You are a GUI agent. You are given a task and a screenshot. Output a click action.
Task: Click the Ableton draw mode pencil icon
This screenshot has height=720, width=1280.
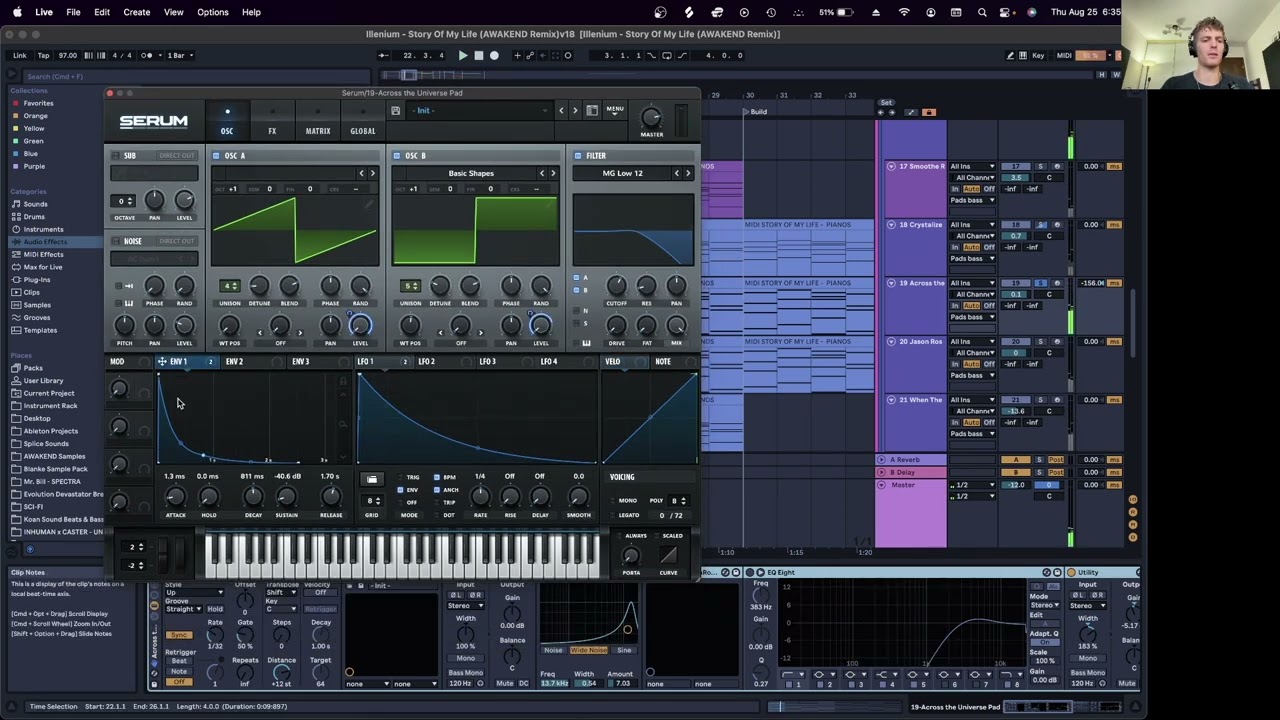click(x=1010, y=55)
